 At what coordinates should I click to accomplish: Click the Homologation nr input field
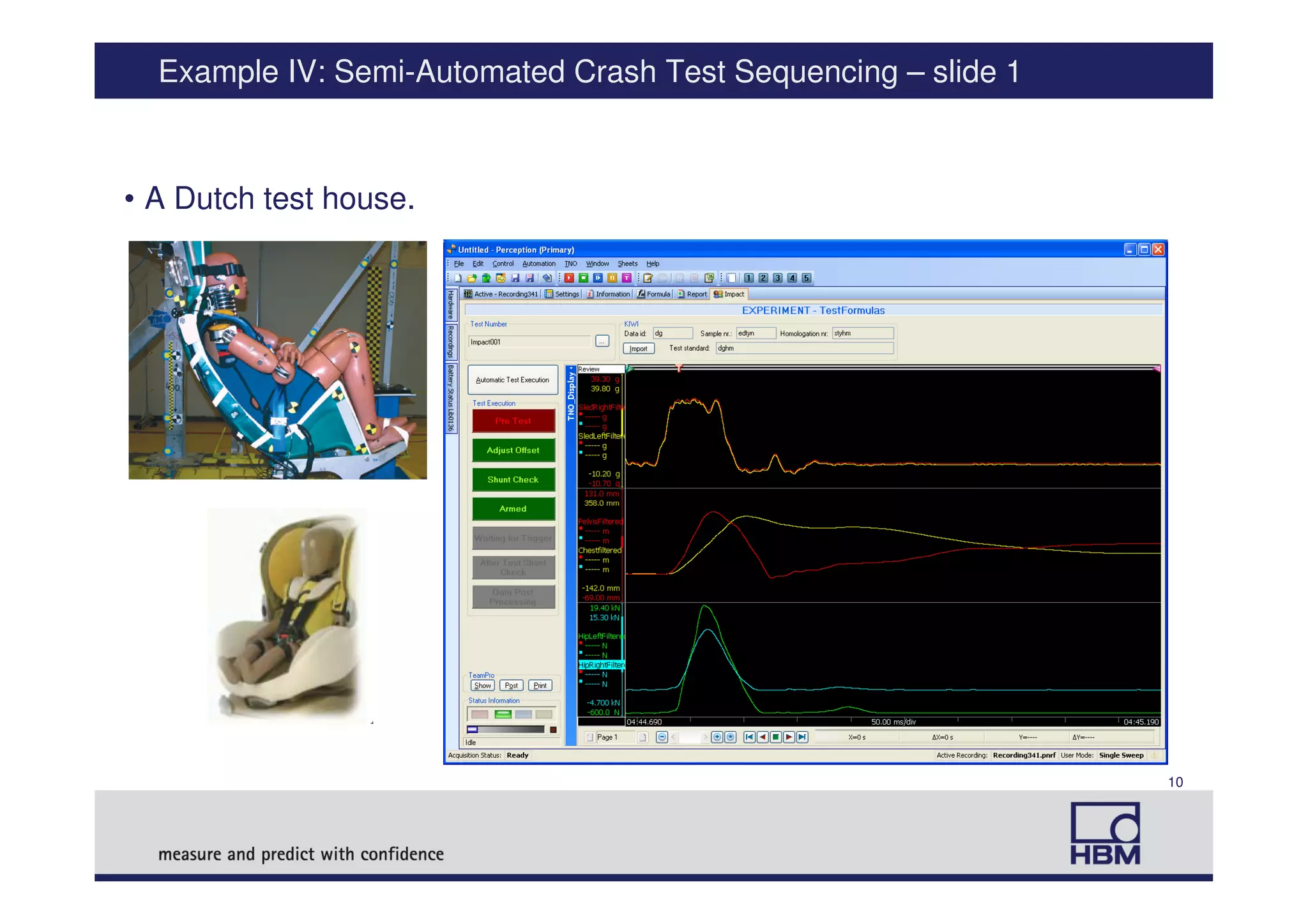coord(863,333)
